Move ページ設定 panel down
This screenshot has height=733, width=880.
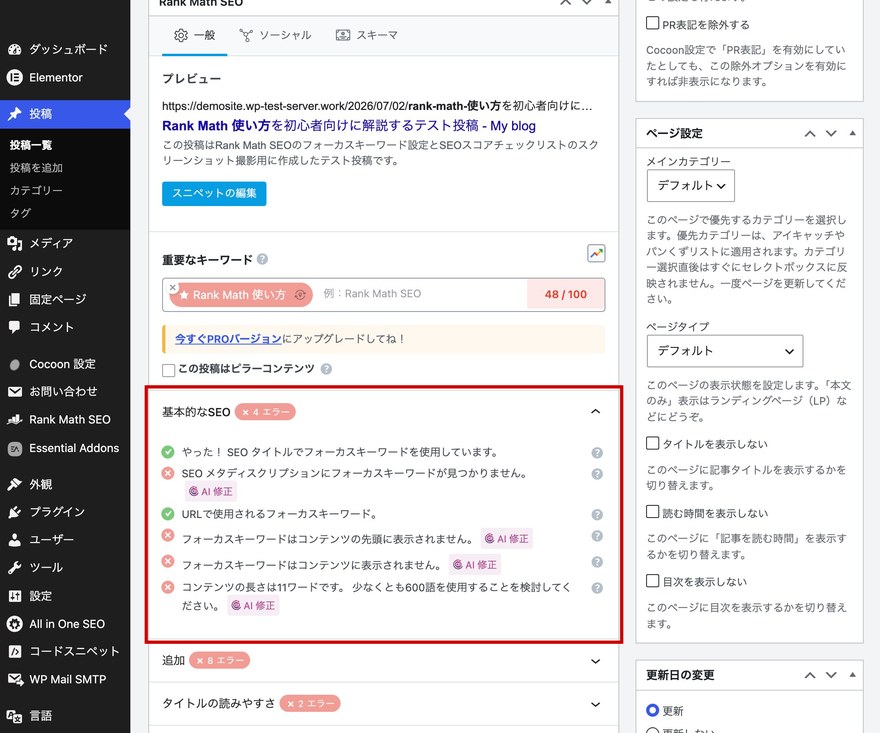click(x=831, y=134)
